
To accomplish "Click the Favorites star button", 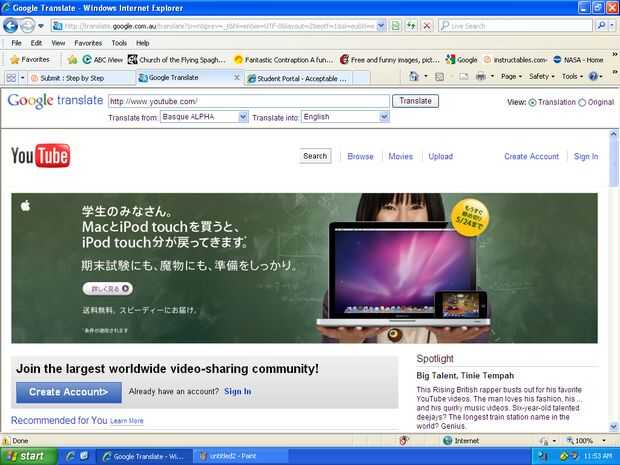I will [x=30, y=60].
